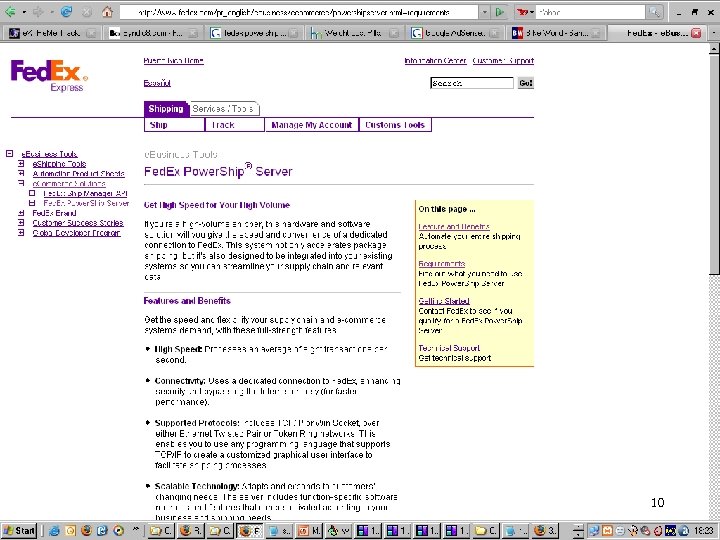The width and height of the screenshot is (720, 540).
Task: Select the Shipping site tab
Action: point(166,109)
